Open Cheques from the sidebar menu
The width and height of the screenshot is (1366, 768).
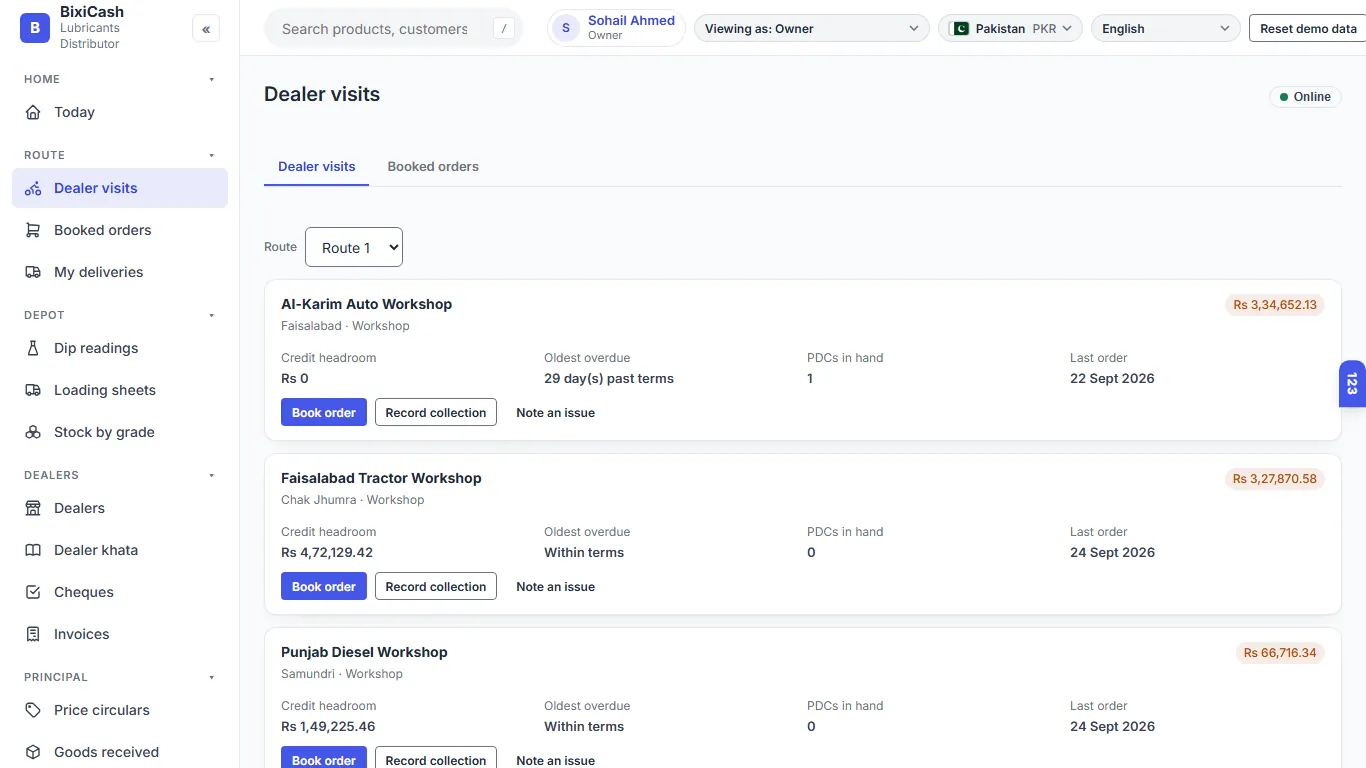(120, 592)
